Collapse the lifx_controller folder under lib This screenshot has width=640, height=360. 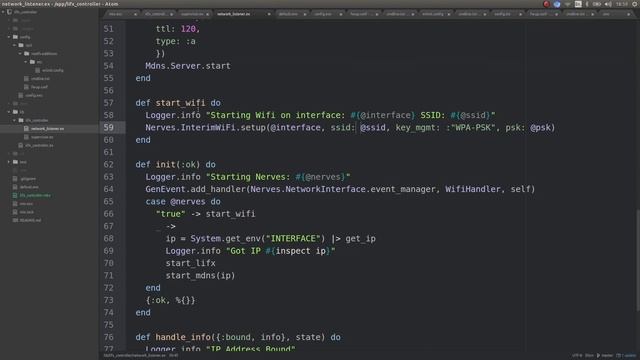click(15, 120)
